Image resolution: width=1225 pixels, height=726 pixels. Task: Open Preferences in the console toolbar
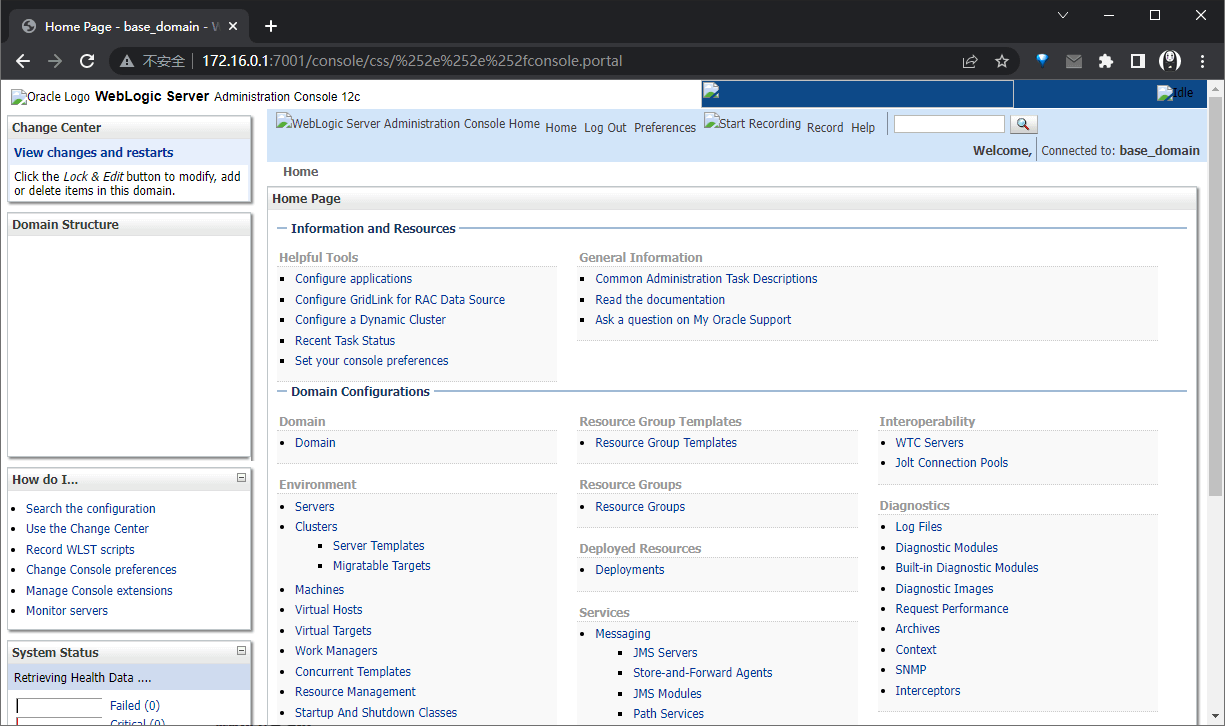point(665,128)
